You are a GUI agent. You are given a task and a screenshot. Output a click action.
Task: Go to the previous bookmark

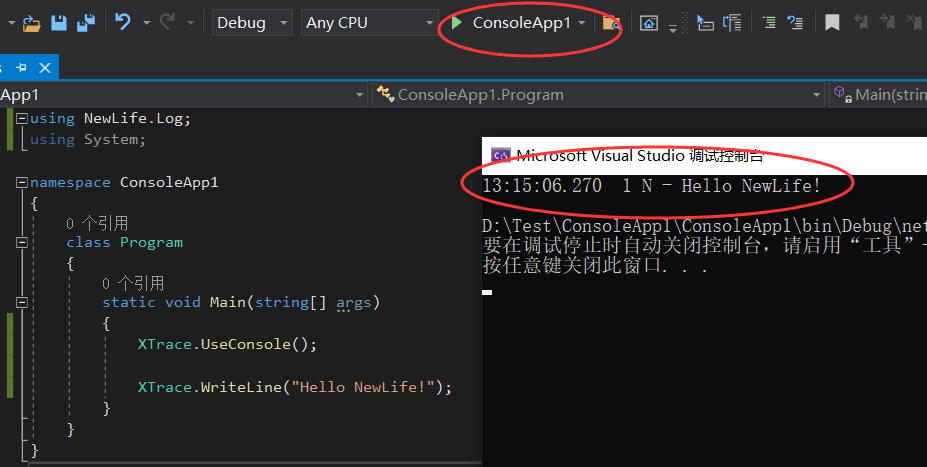[x=861, y=22]
